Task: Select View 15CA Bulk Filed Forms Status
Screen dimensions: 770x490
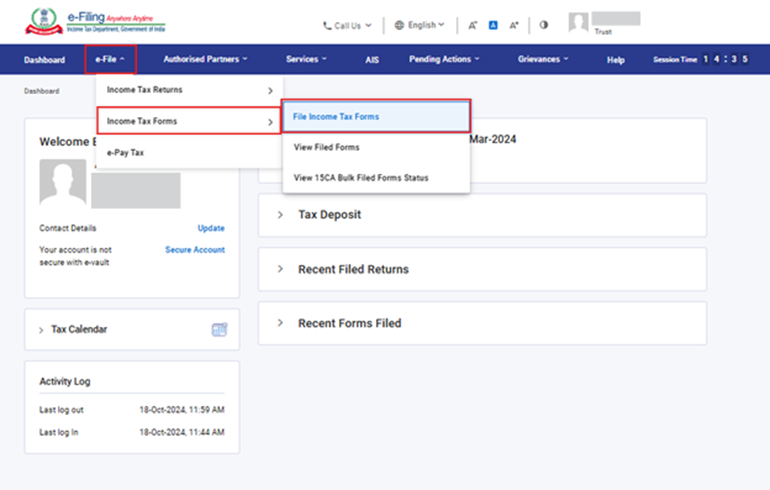Action: click(360, 178)
